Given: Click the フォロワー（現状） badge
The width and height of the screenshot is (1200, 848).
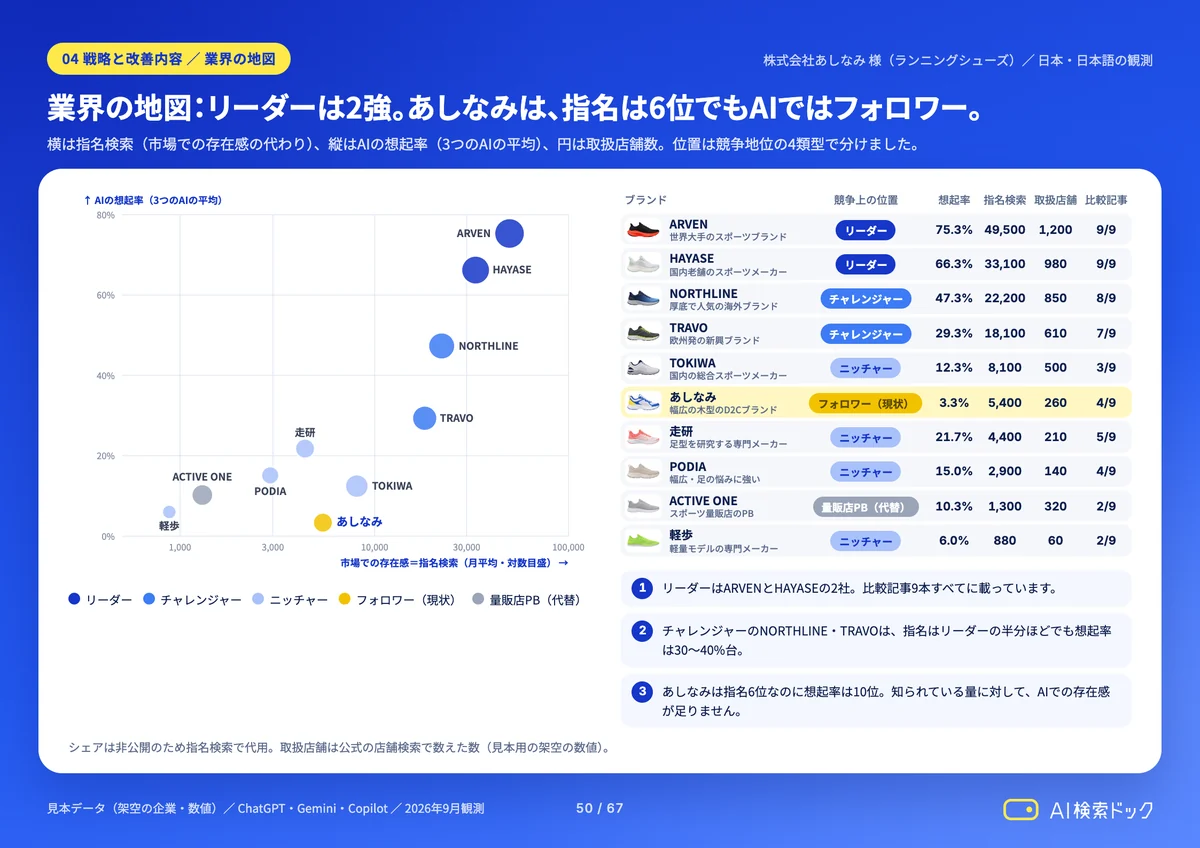Looking at the screenshot, I should click(865, 402).
